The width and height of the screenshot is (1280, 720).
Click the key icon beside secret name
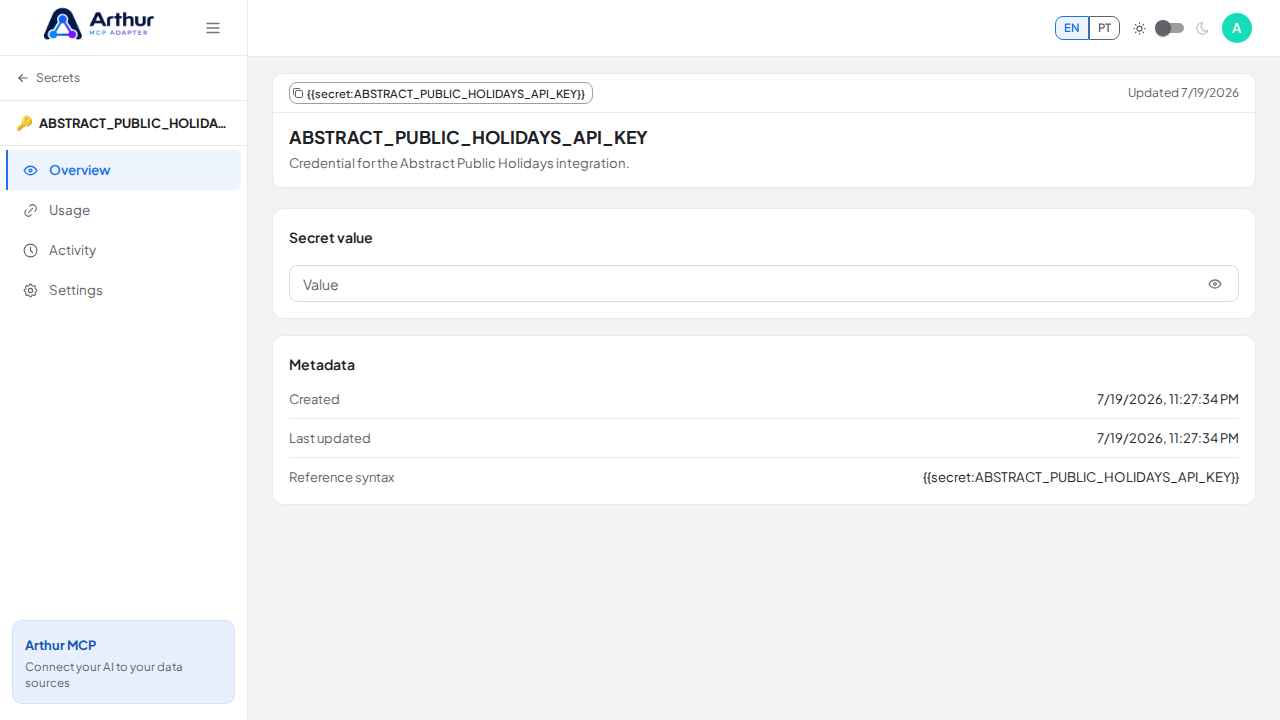pos(25,124)
